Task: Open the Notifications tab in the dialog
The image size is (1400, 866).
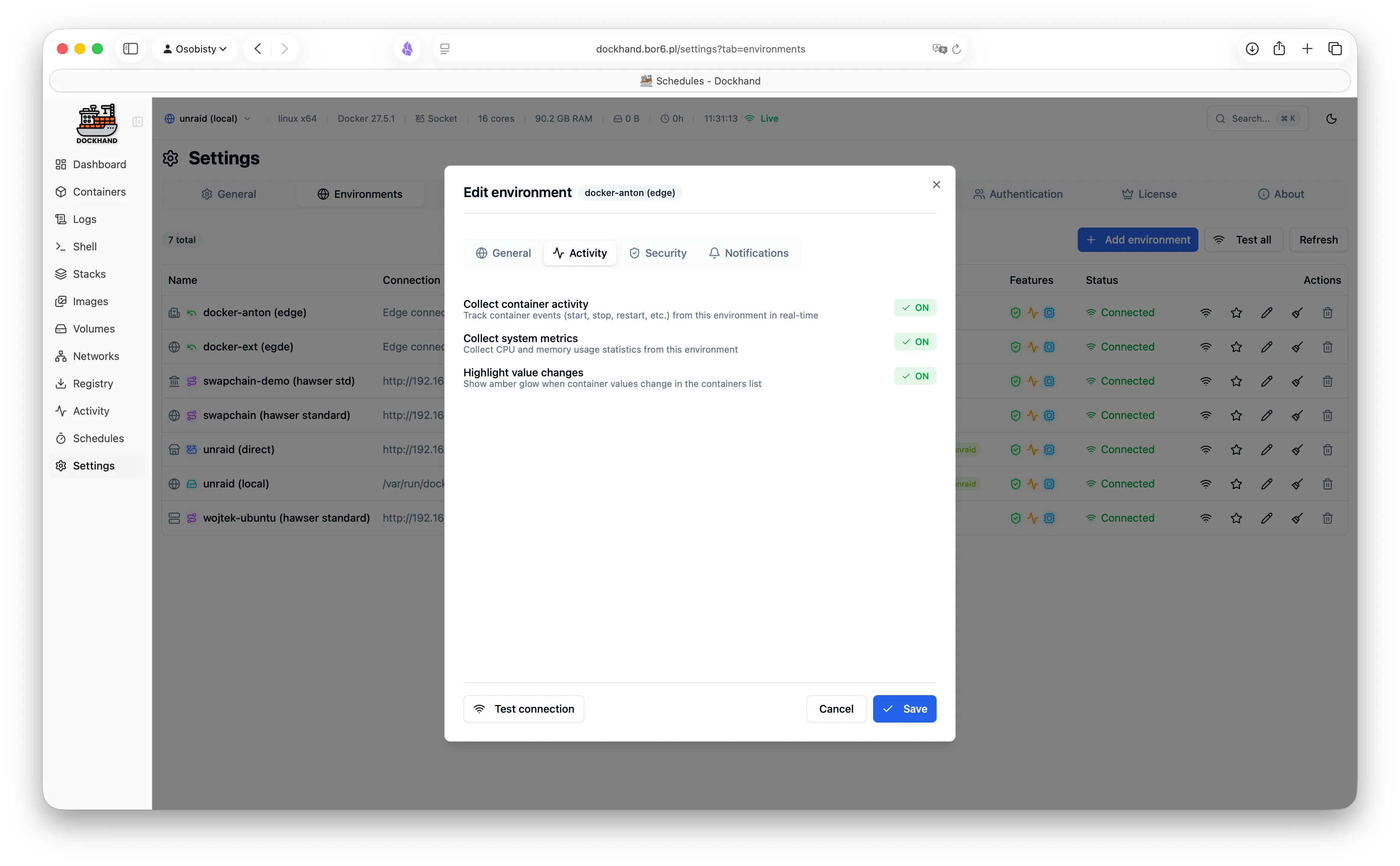Action: click(748, 253)
